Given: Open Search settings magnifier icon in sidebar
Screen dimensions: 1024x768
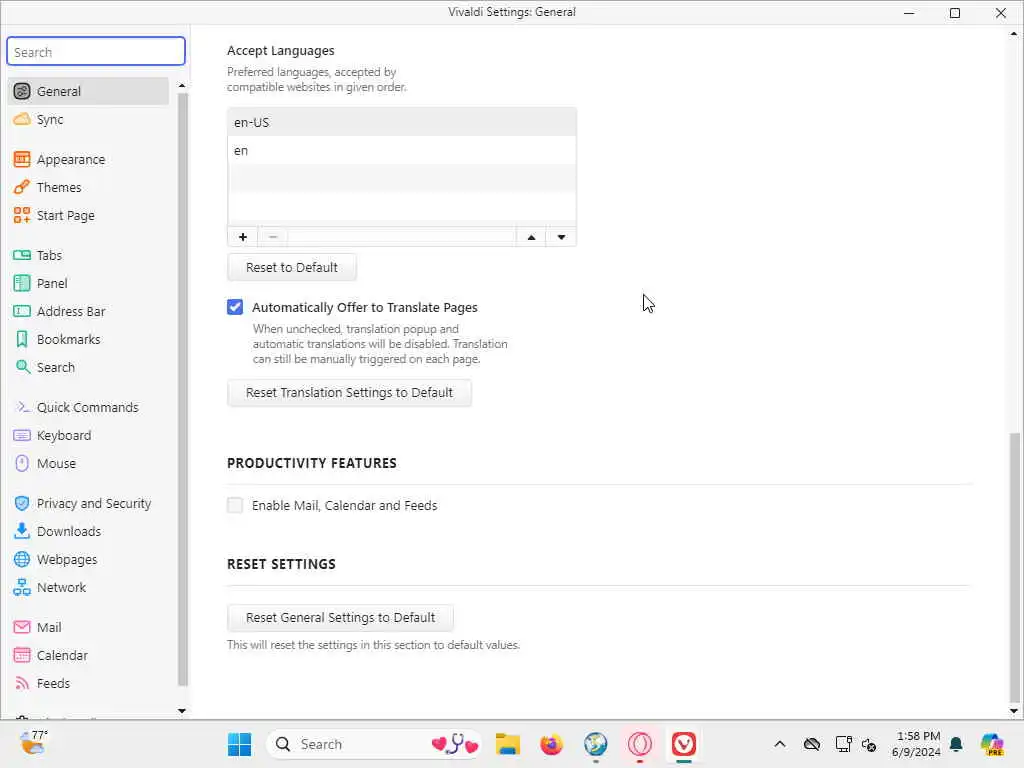Looking at the screenshot, I should point(22,368).
